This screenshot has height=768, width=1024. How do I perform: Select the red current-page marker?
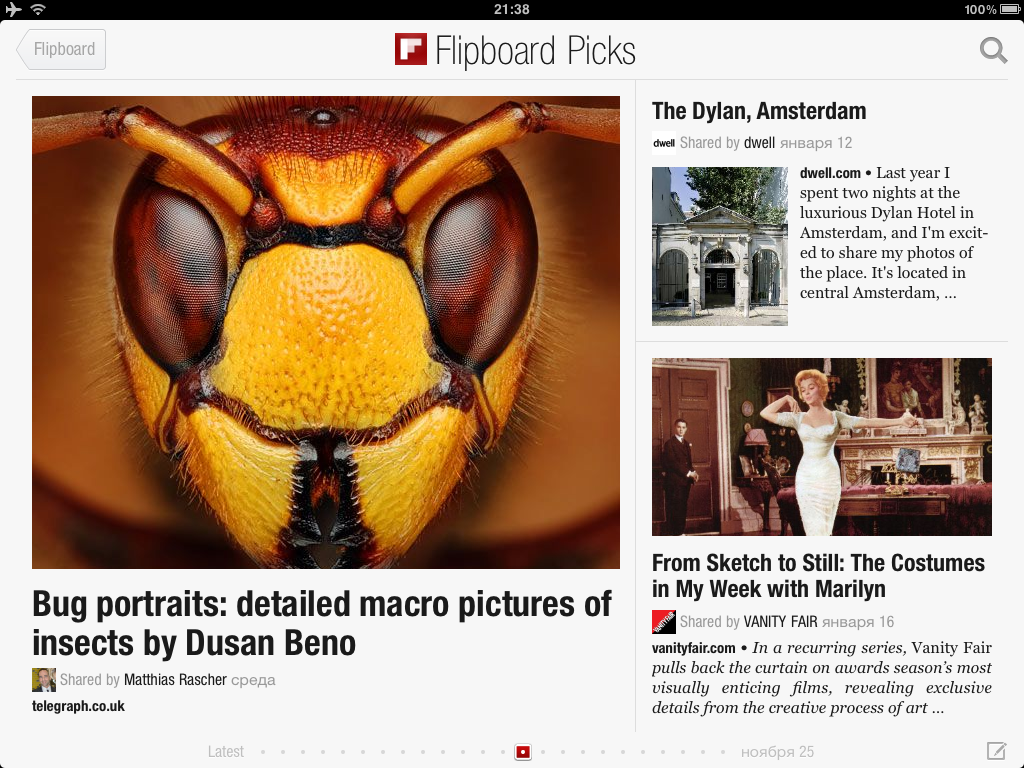[522, 752]
